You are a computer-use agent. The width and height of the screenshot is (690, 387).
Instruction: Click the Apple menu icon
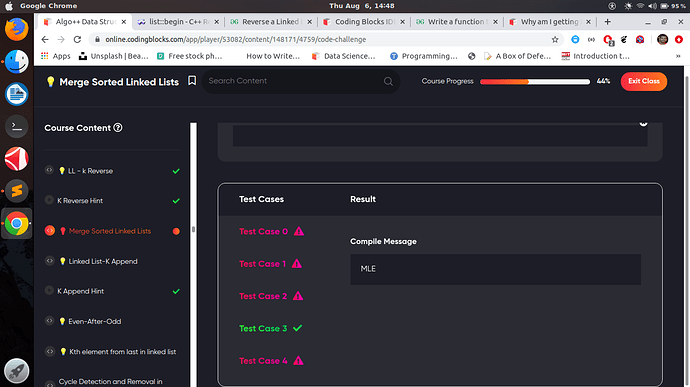(x=9, y=6)
